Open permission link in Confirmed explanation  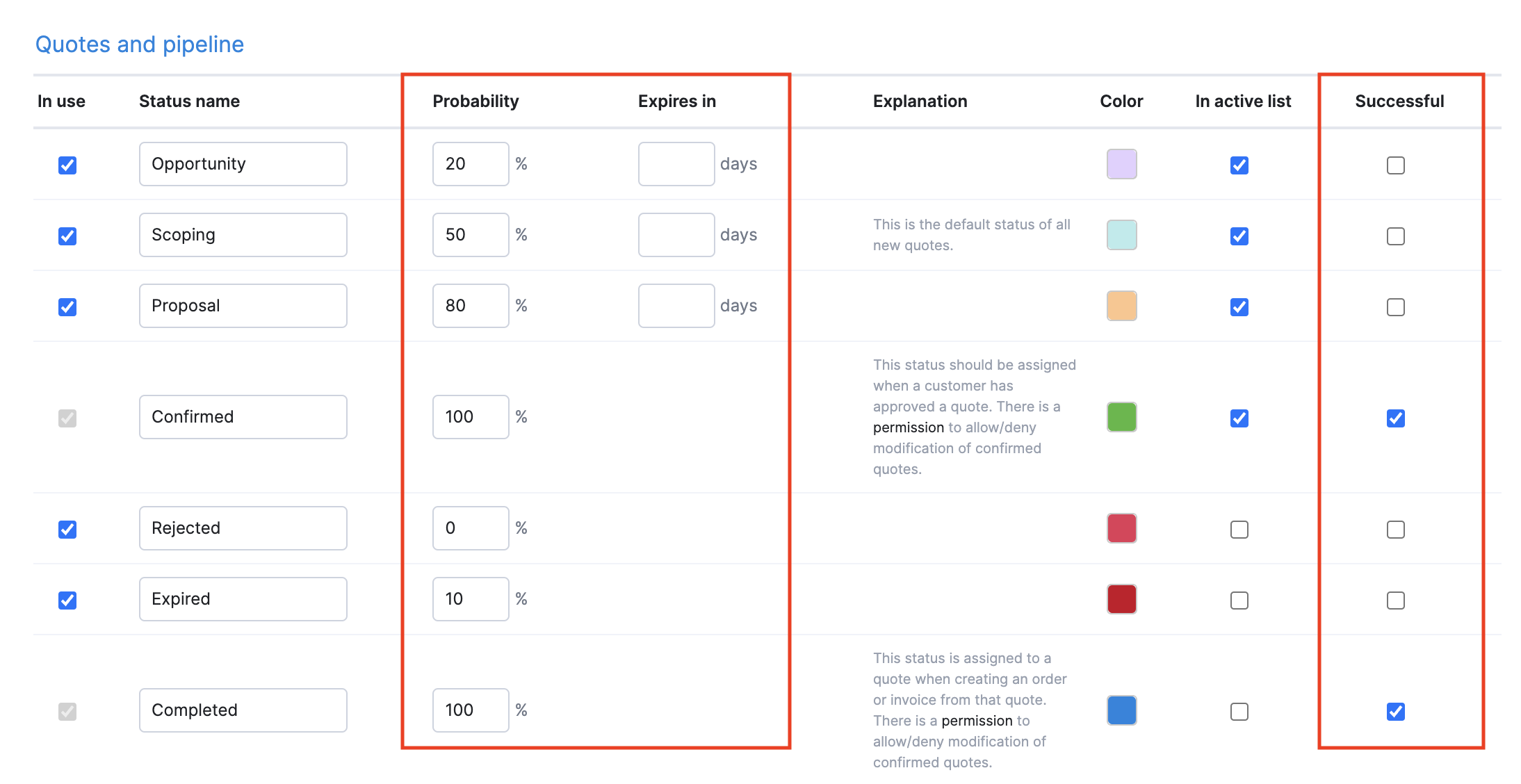coord(908,427)
